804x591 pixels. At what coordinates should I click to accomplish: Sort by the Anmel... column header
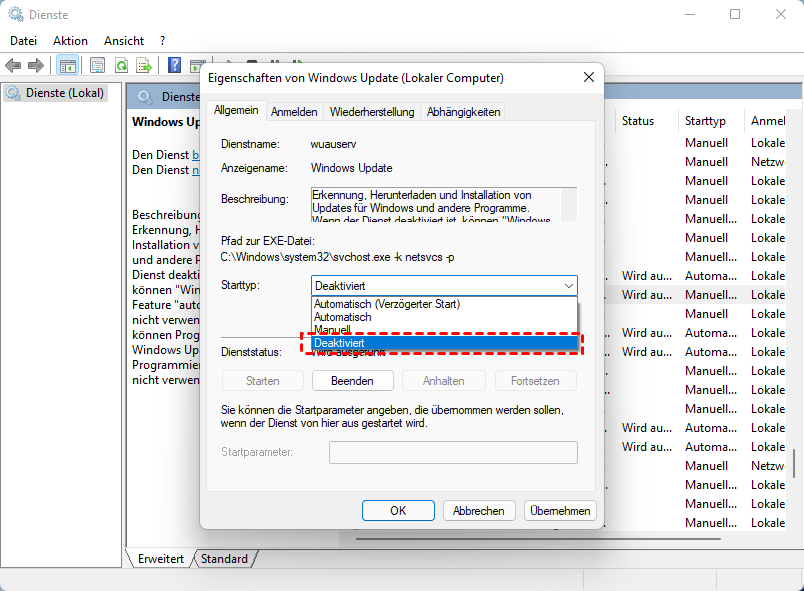[768, 121]
